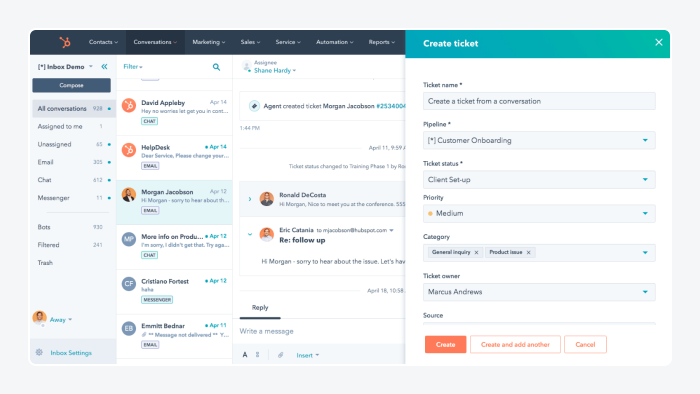Open conversation search magnifier icon

point(216,67)
